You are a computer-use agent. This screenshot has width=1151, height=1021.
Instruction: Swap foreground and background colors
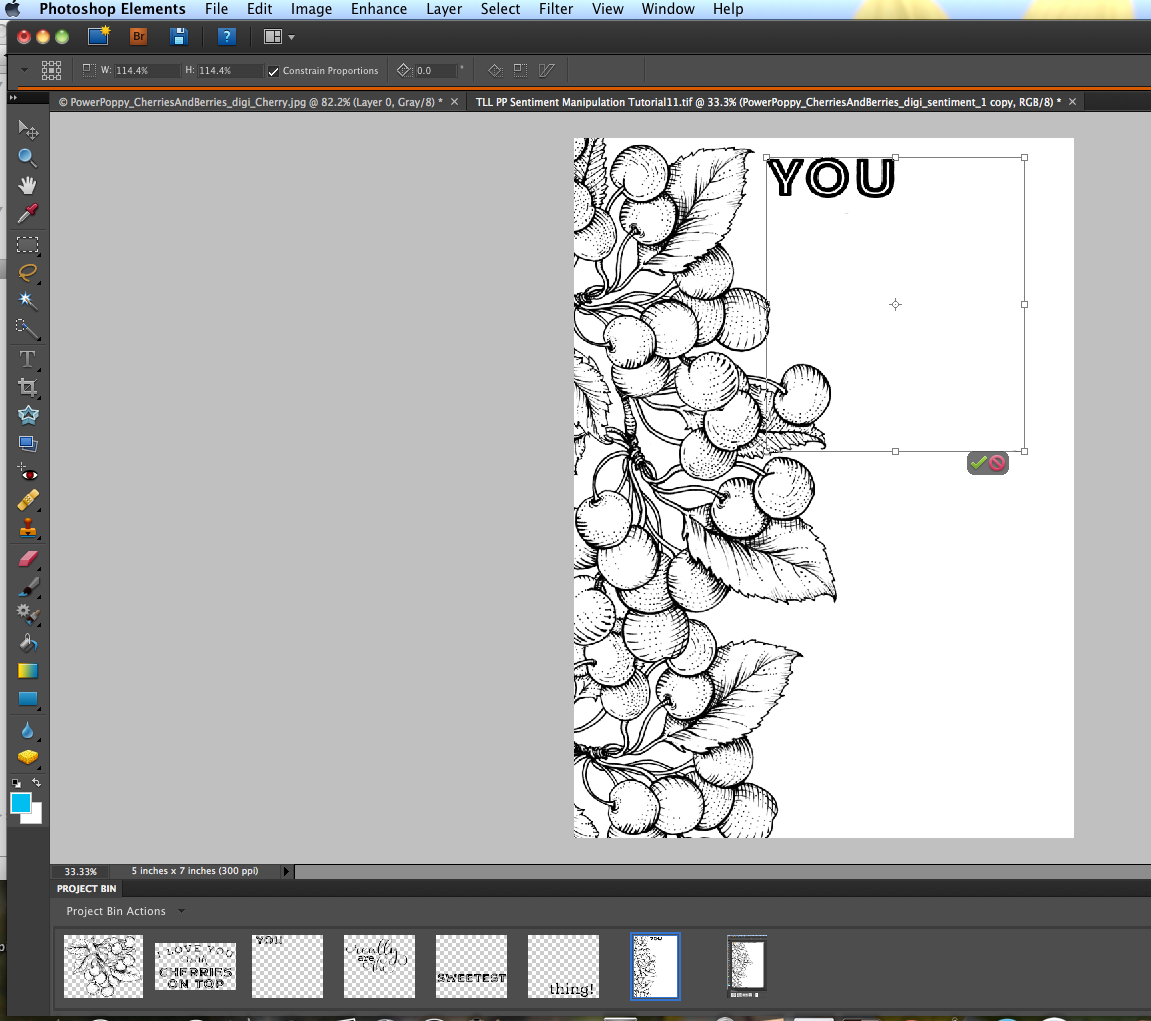(36, 782)
